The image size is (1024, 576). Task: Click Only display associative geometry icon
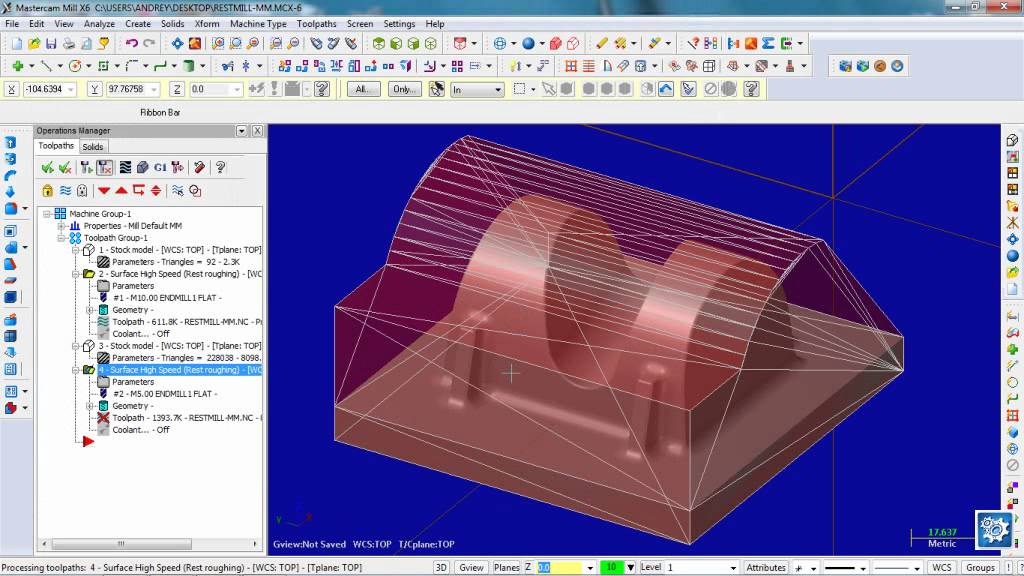(x=195, y=191)
